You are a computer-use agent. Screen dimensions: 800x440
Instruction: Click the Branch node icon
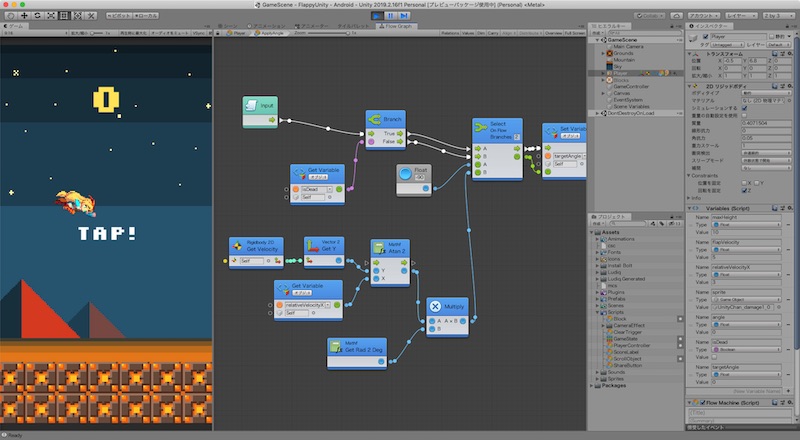pos(374,119)
